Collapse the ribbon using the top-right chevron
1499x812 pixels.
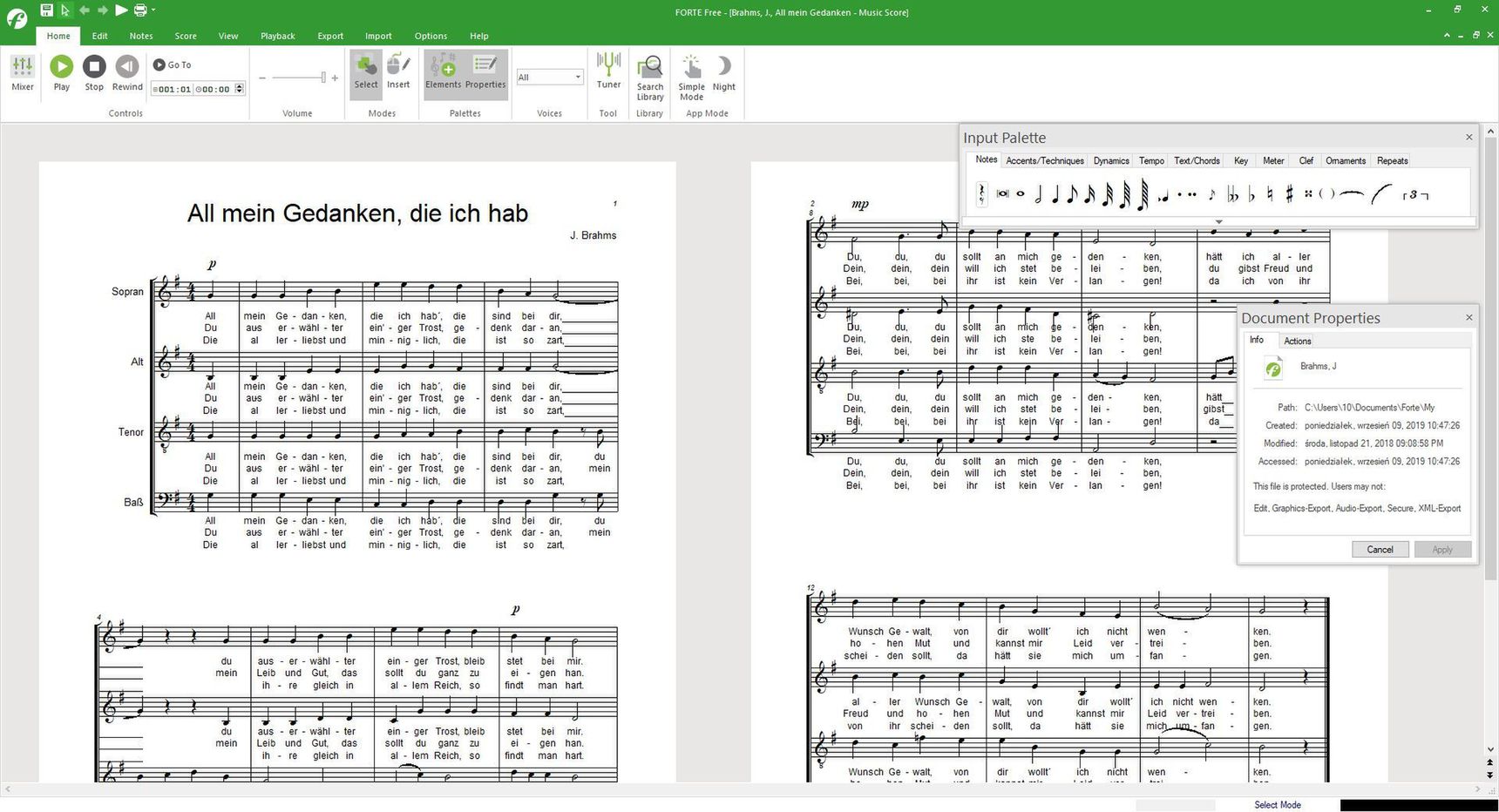[1447, 36]
